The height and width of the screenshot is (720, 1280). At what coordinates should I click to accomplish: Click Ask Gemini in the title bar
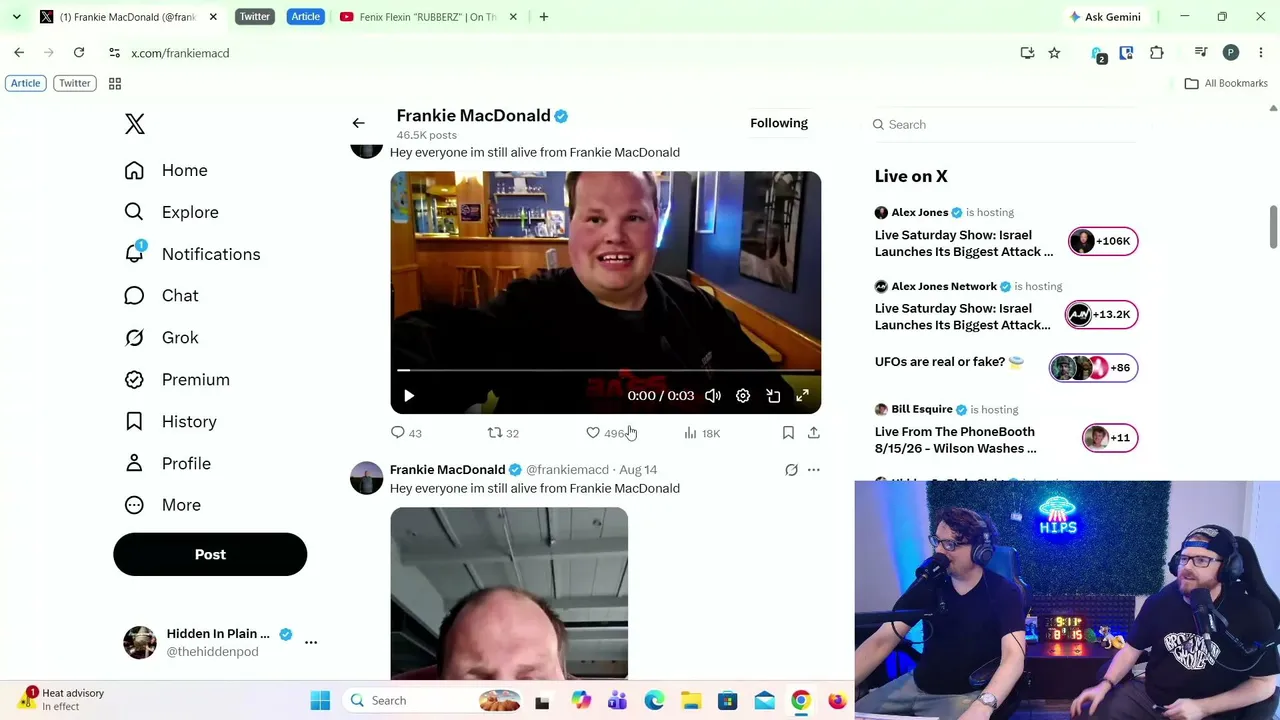coord(1105,17)
